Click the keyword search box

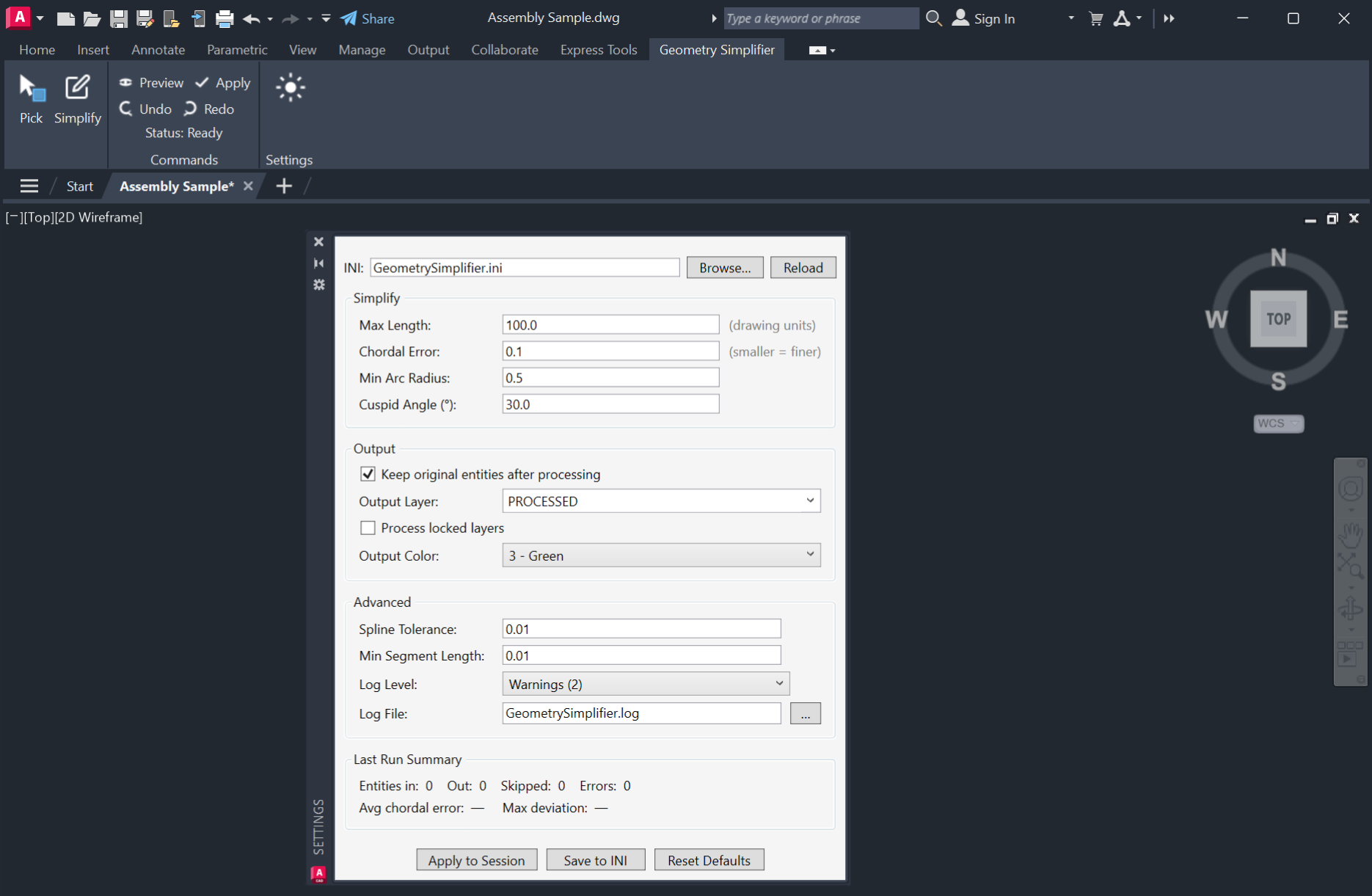click(822, 18)
